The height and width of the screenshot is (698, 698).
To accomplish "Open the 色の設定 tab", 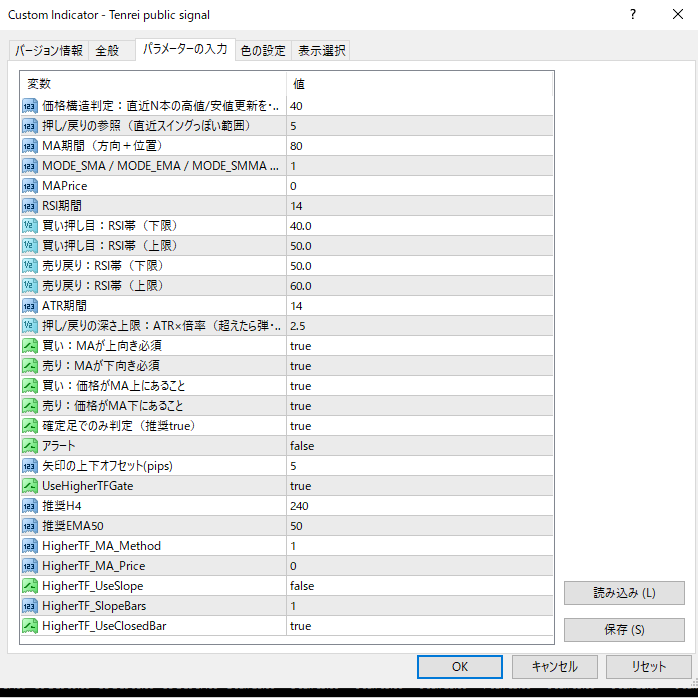I will point(263,50).
